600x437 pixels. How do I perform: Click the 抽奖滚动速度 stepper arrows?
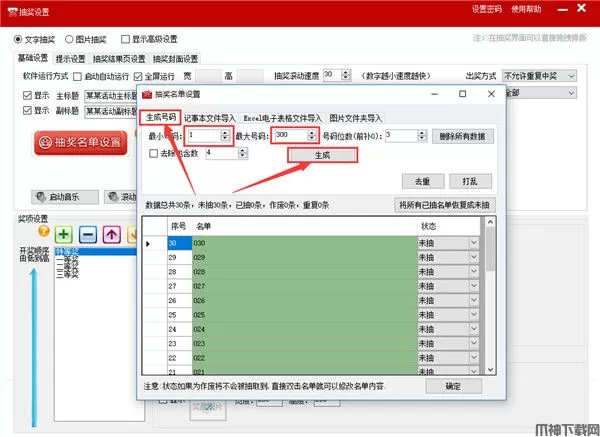[346, 75]
